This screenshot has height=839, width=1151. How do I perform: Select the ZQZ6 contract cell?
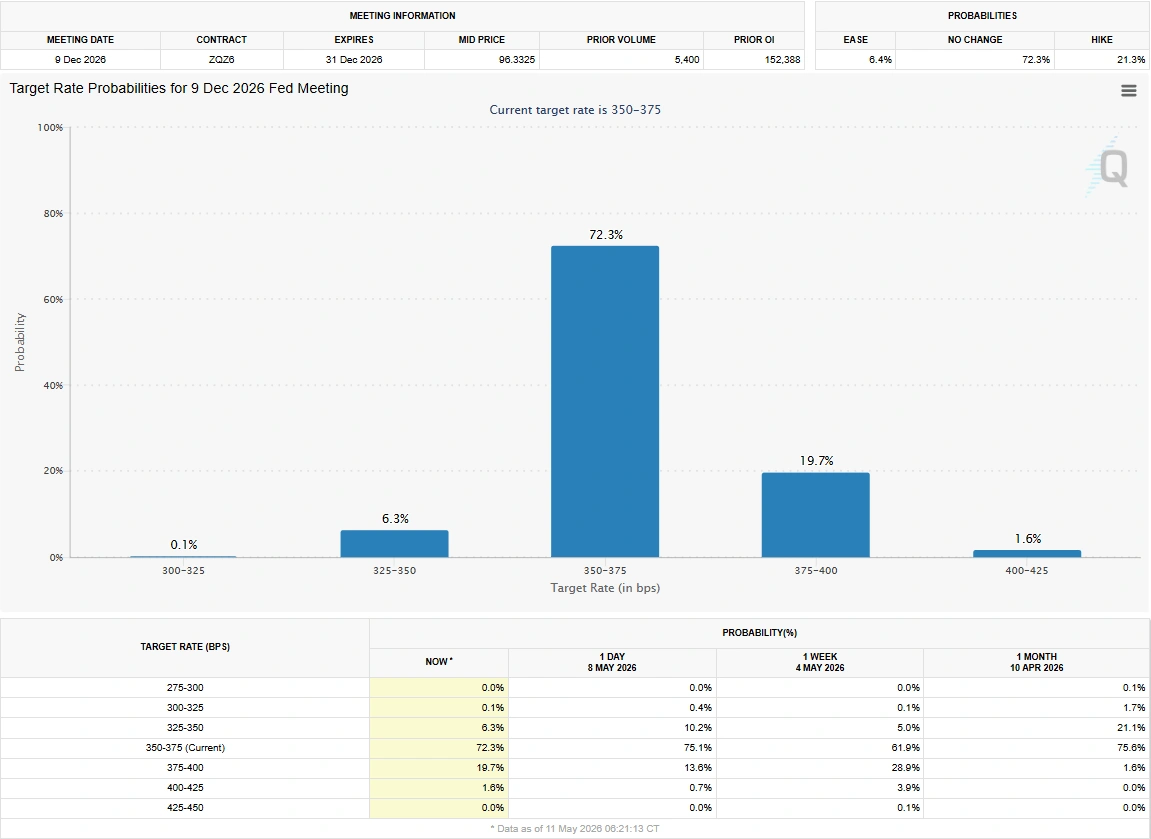[222, 59]
